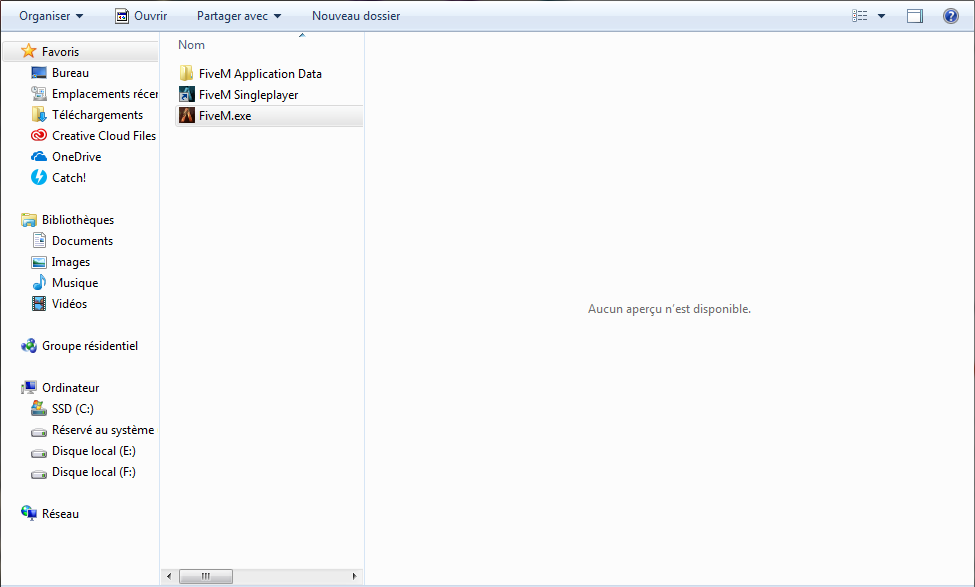Click the FiveM Application Data folder icon
This screenshot has width=975, height=587.
pyautogui.click(x=187, y=73)
